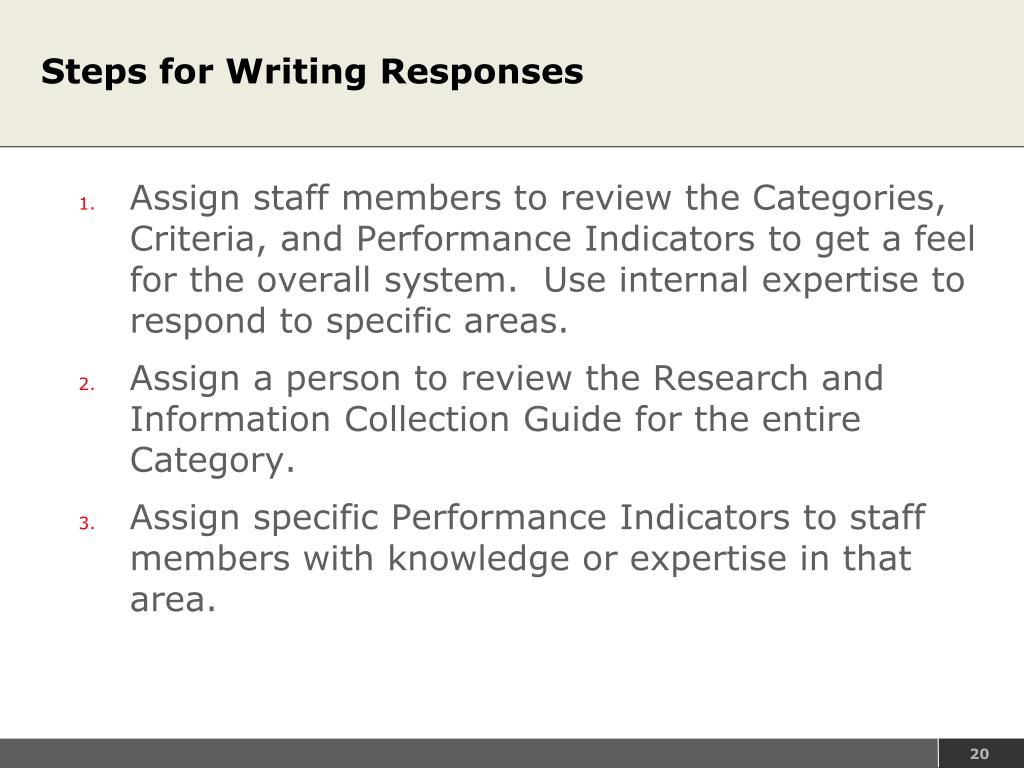Viewport: 1024px width, 768px height.
Task: Click the red list number 2
Action: pyautogui.click(x=87, y=384)
